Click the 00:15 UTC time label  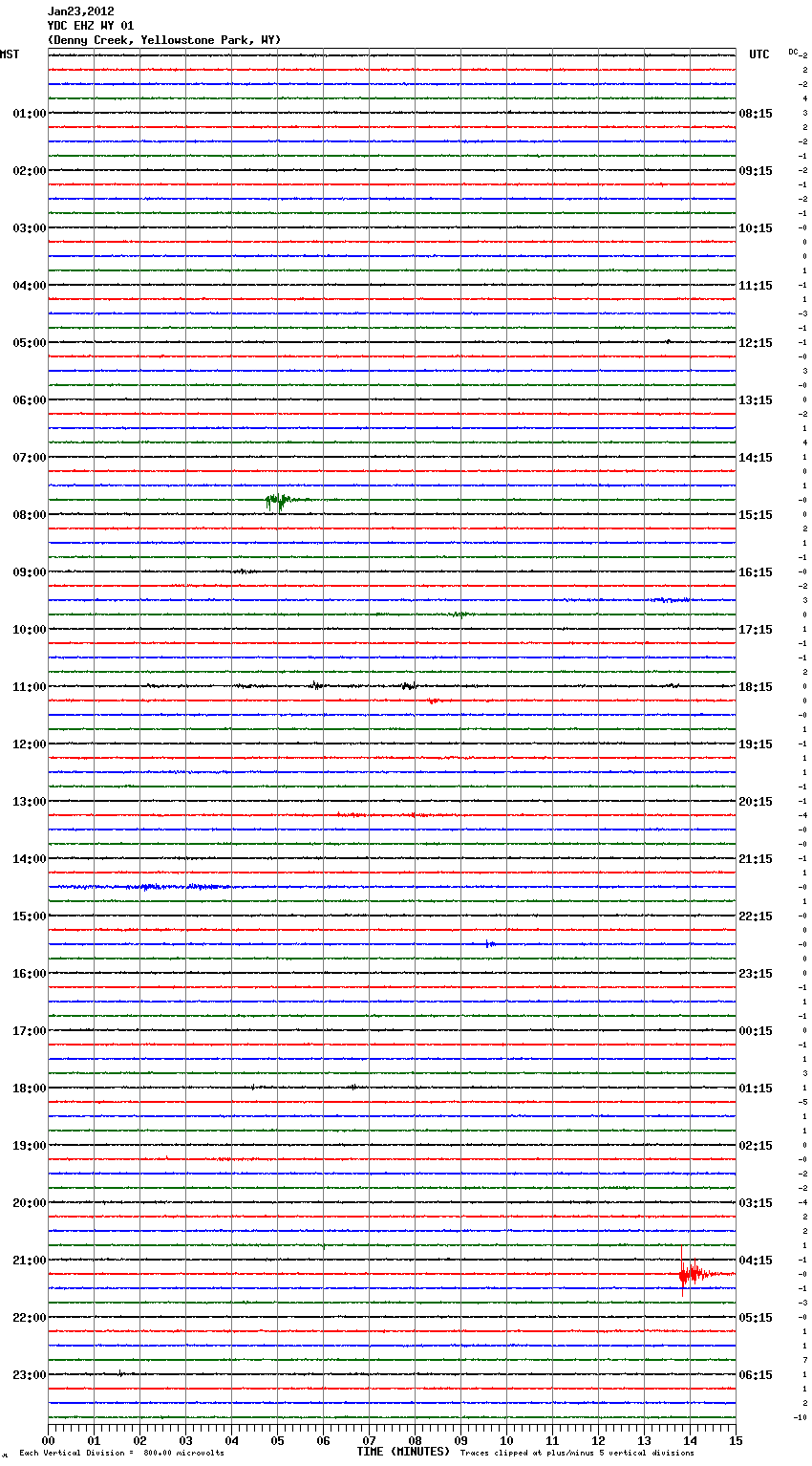[x=756, y=1031]
